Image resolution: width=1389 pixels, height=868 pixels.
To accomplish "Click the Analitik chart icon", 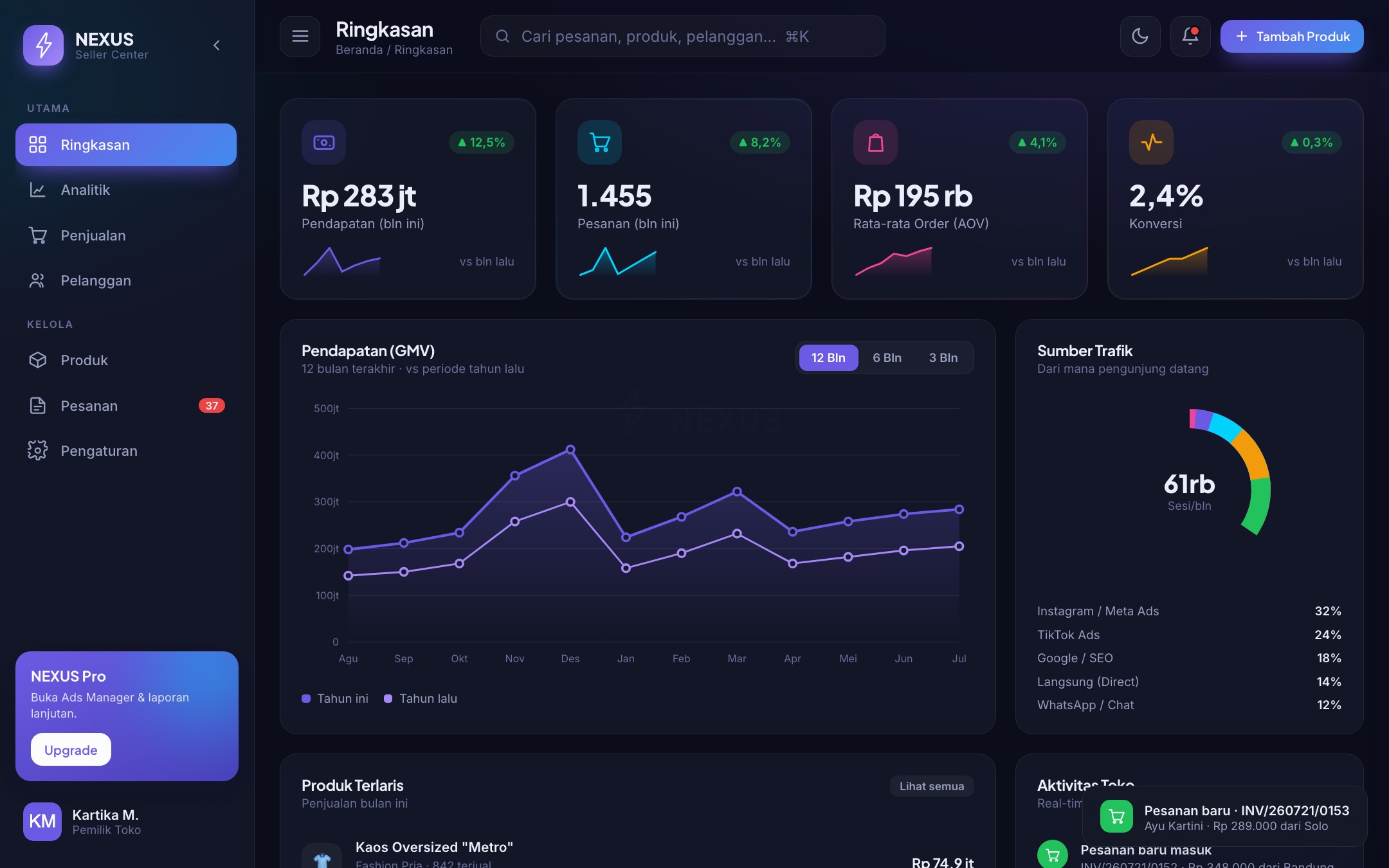I will [x=38, y=190].
